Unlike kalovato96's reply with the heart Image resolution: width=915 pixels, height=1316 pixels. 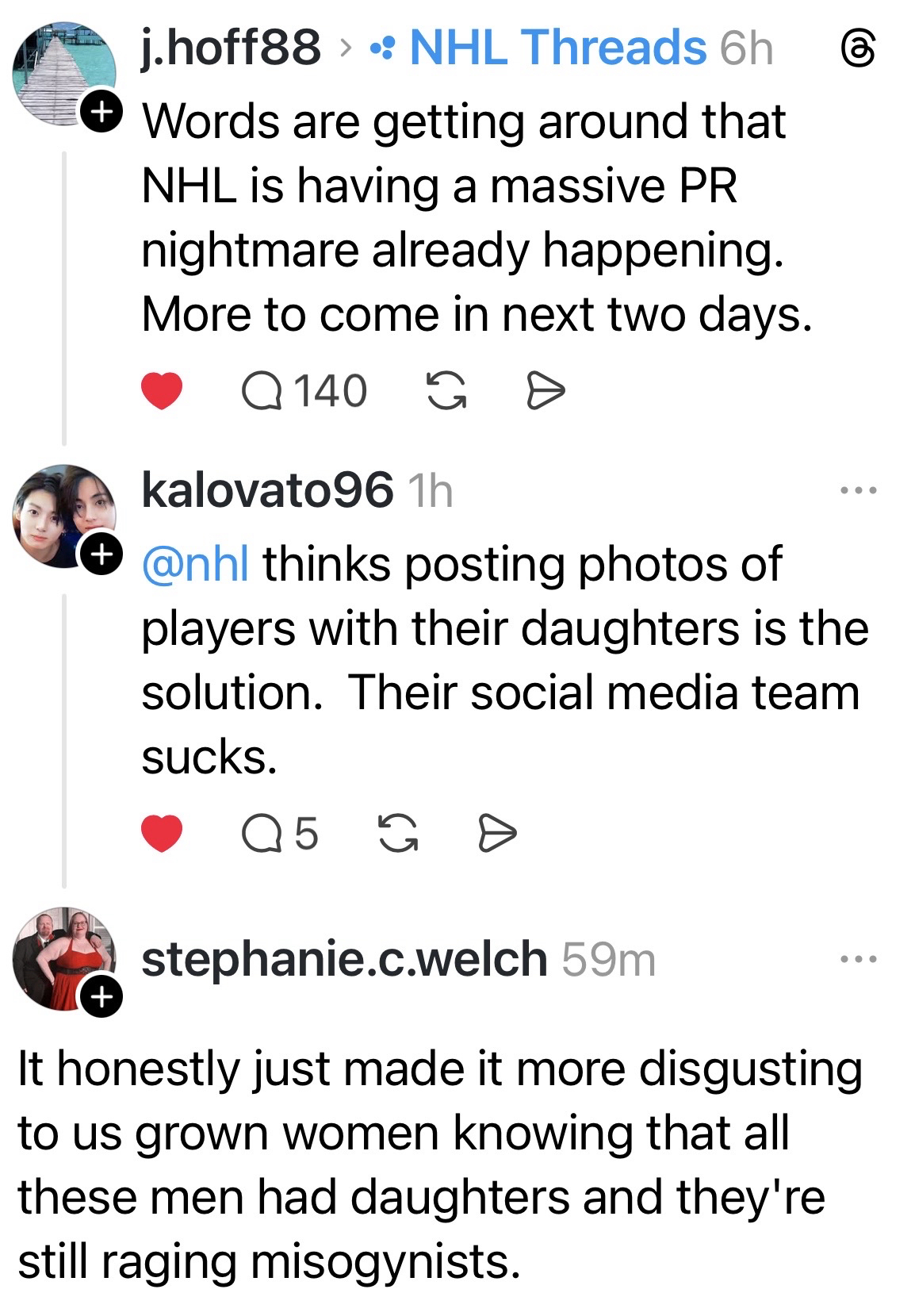(x=162, y=834)
